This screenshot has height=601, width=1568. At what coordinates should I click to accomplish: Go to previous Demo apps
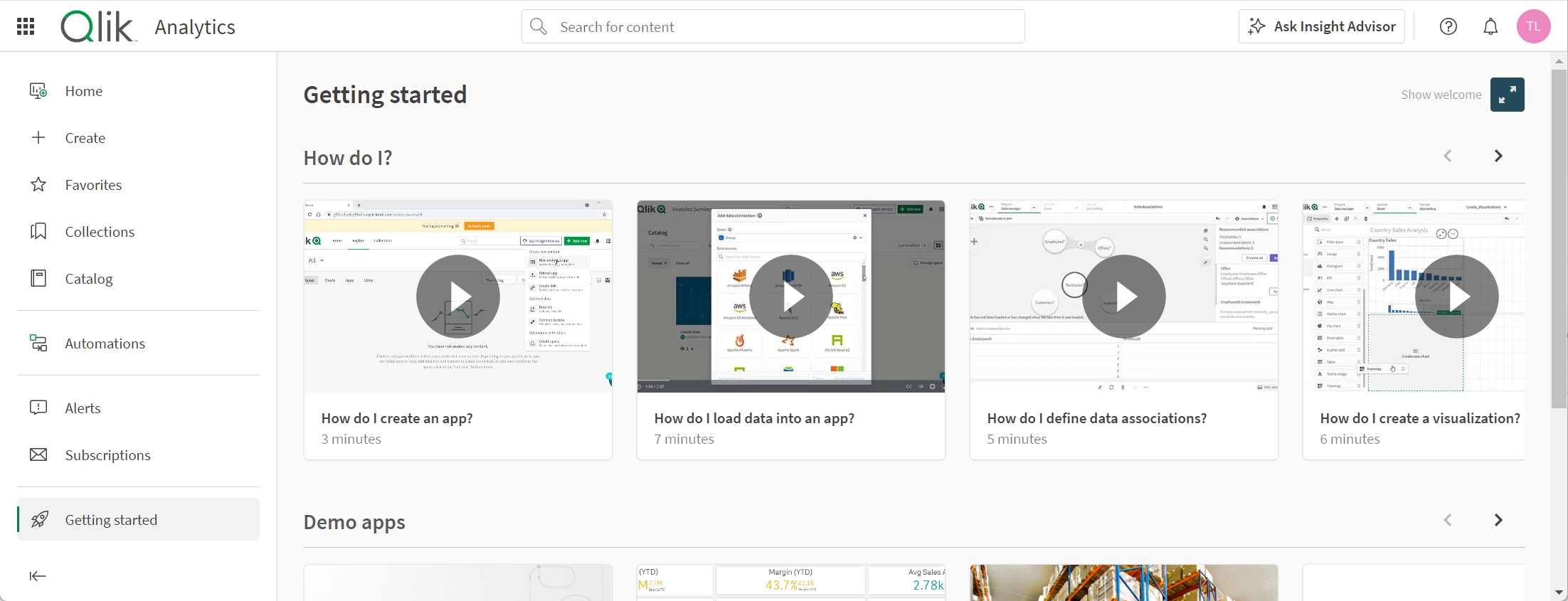coord(1448,520)
